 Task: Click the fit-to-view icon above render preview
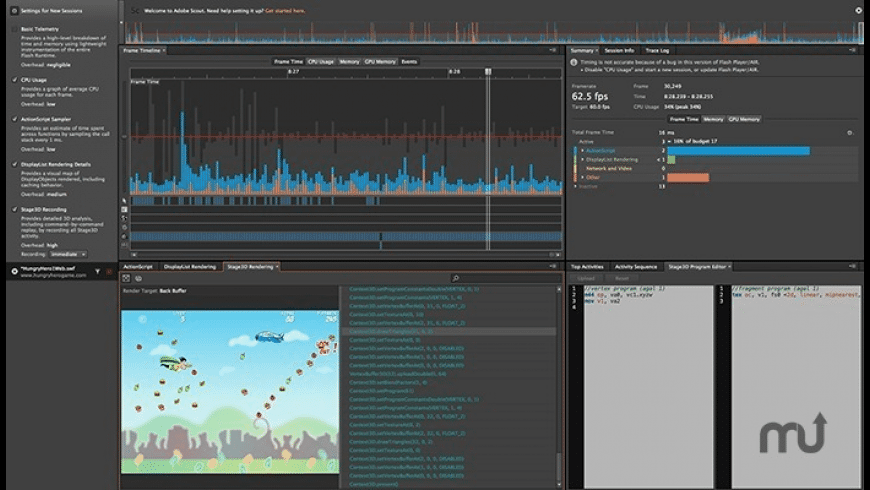point(126,278)
